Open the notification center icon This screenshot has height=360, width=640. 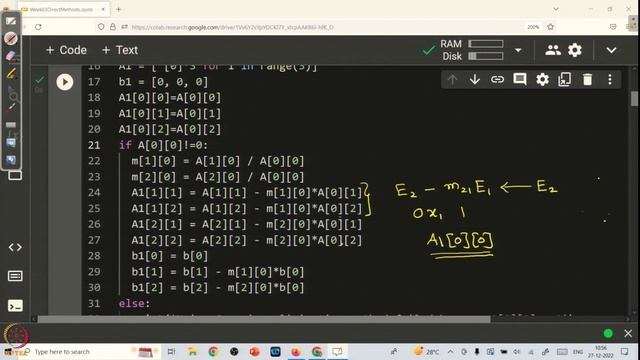pos(624,351)
